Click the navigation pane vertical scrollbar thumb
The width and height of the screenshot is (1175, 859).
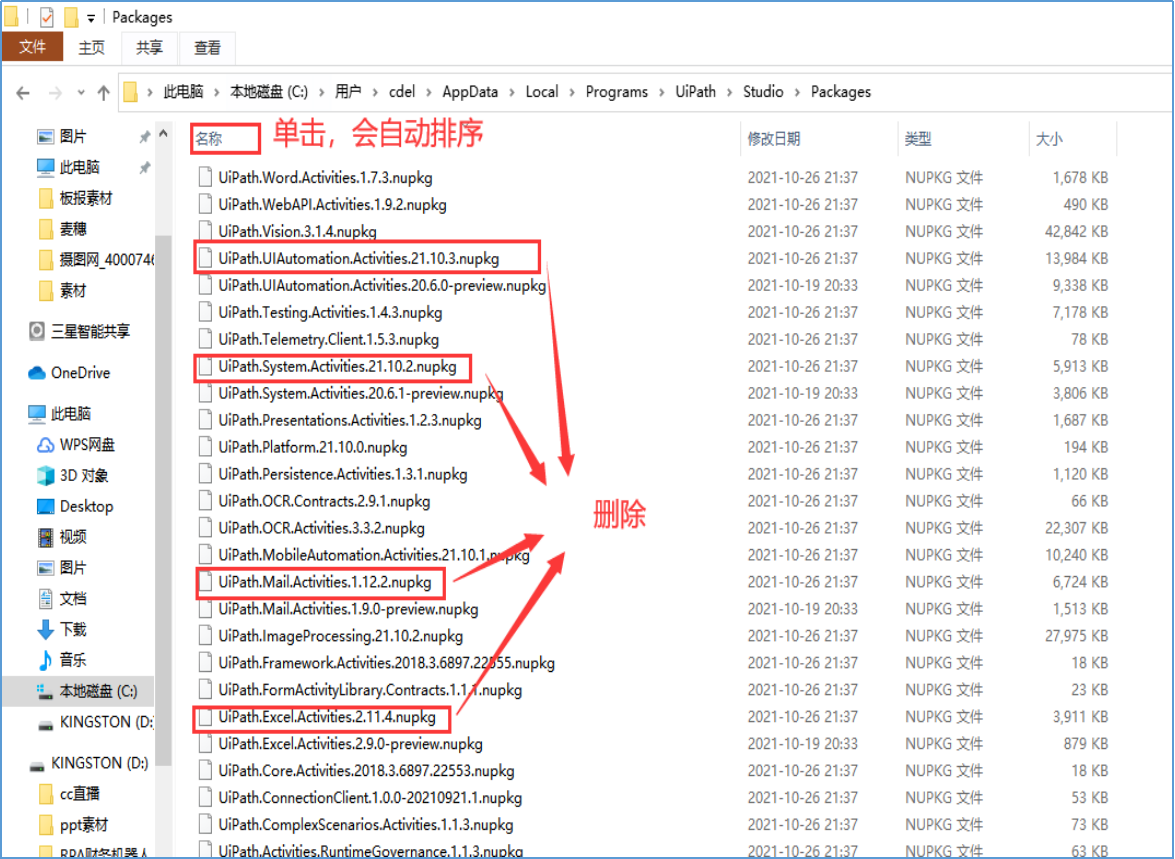click(163, 501)
